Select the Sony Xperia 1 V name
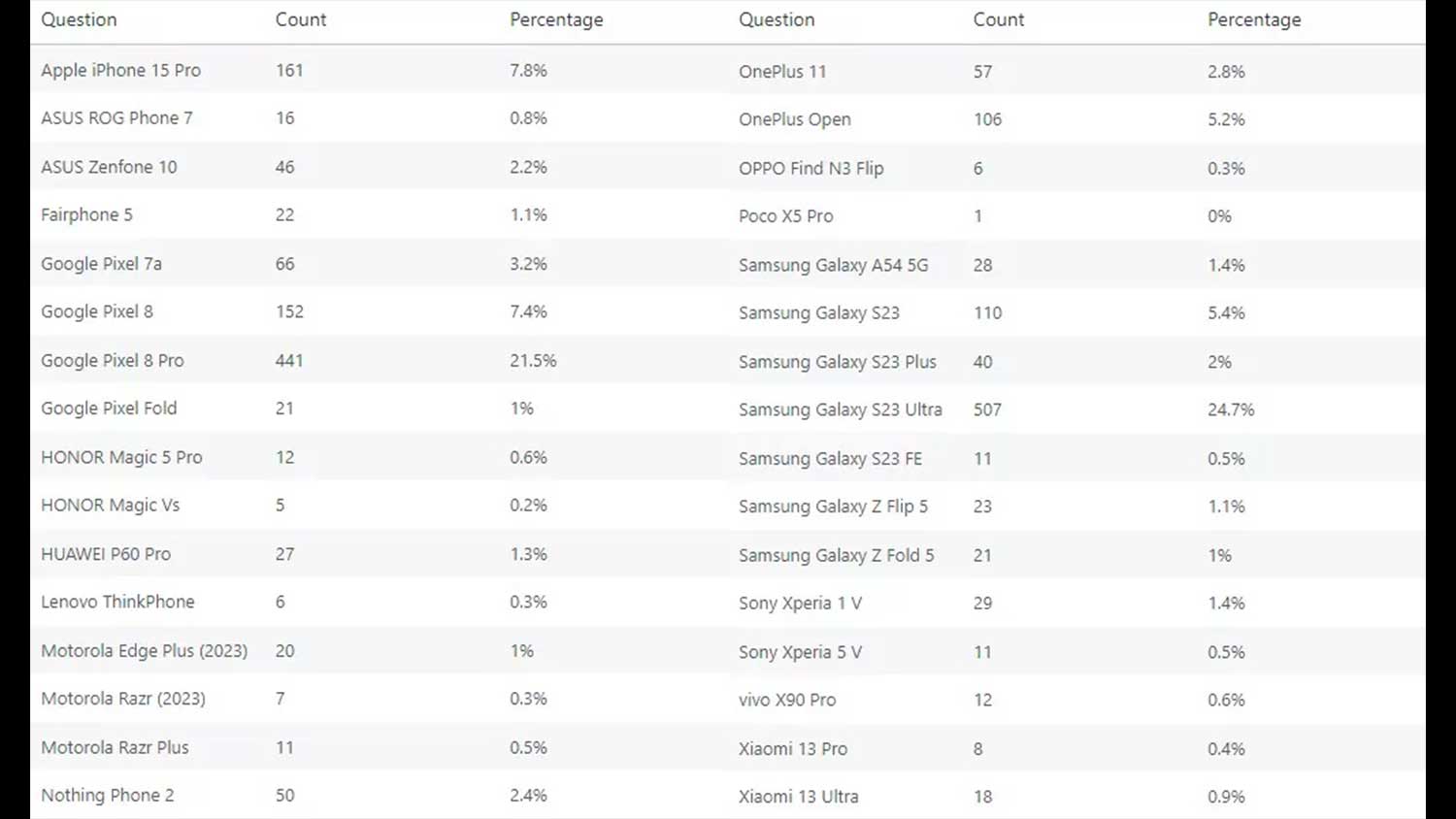Image resolution: width=1456 pixels, height=819 pixels. pyautogui.click(x=800, y=603)
